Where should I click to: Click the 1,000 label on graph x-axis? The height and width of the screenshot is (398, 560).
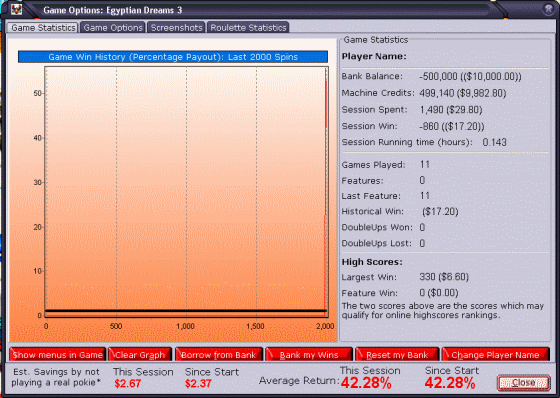(185, 326)
